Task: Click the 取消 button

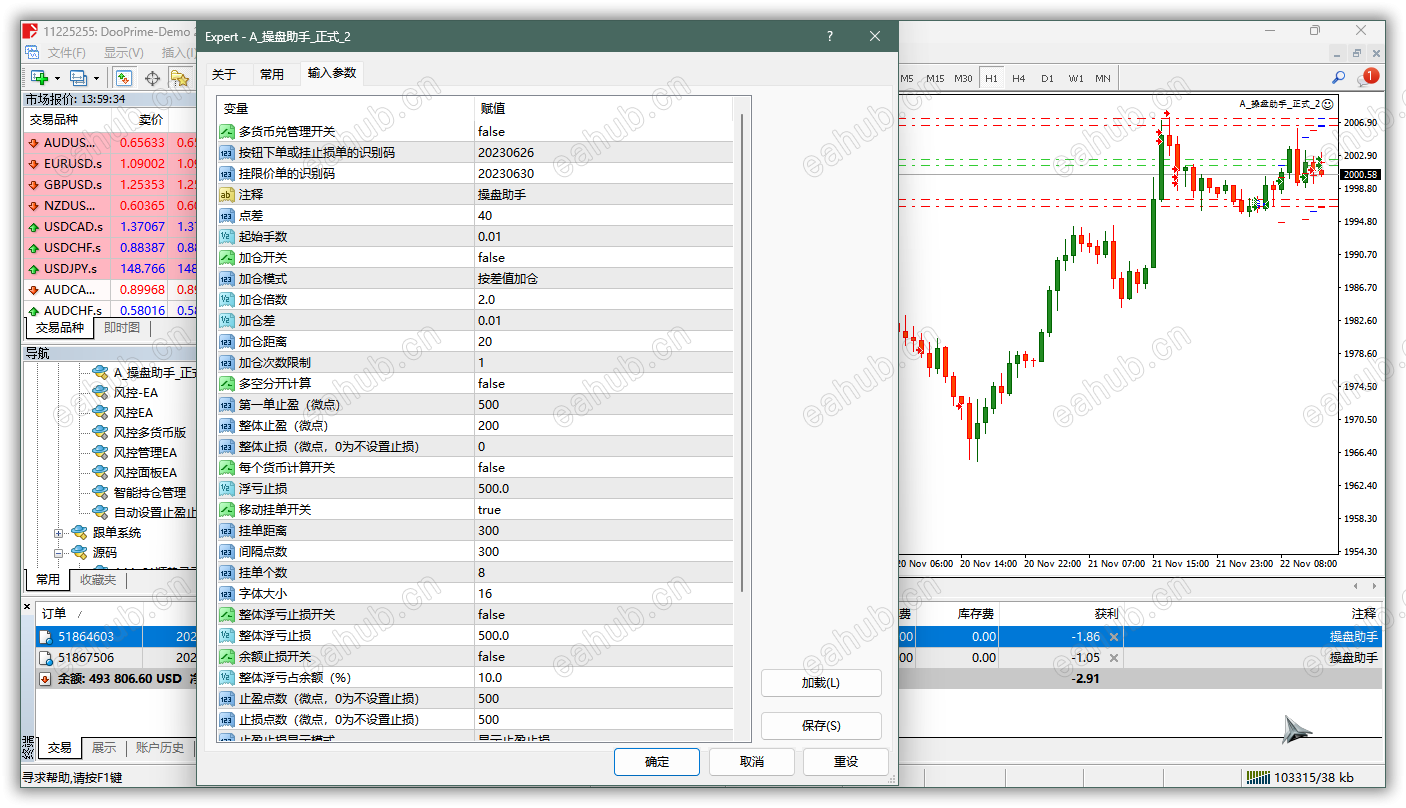Action: [752, 761]
